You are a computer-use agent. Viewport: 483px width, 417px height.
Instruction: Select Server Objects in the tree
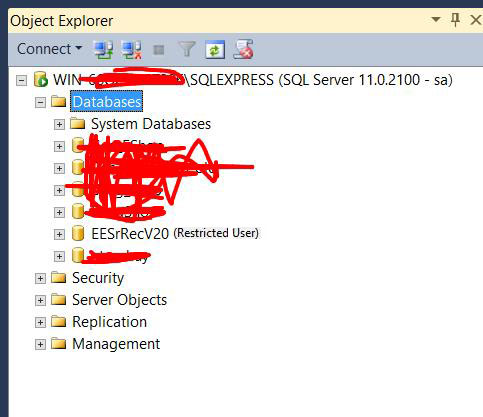click(119, 300)
